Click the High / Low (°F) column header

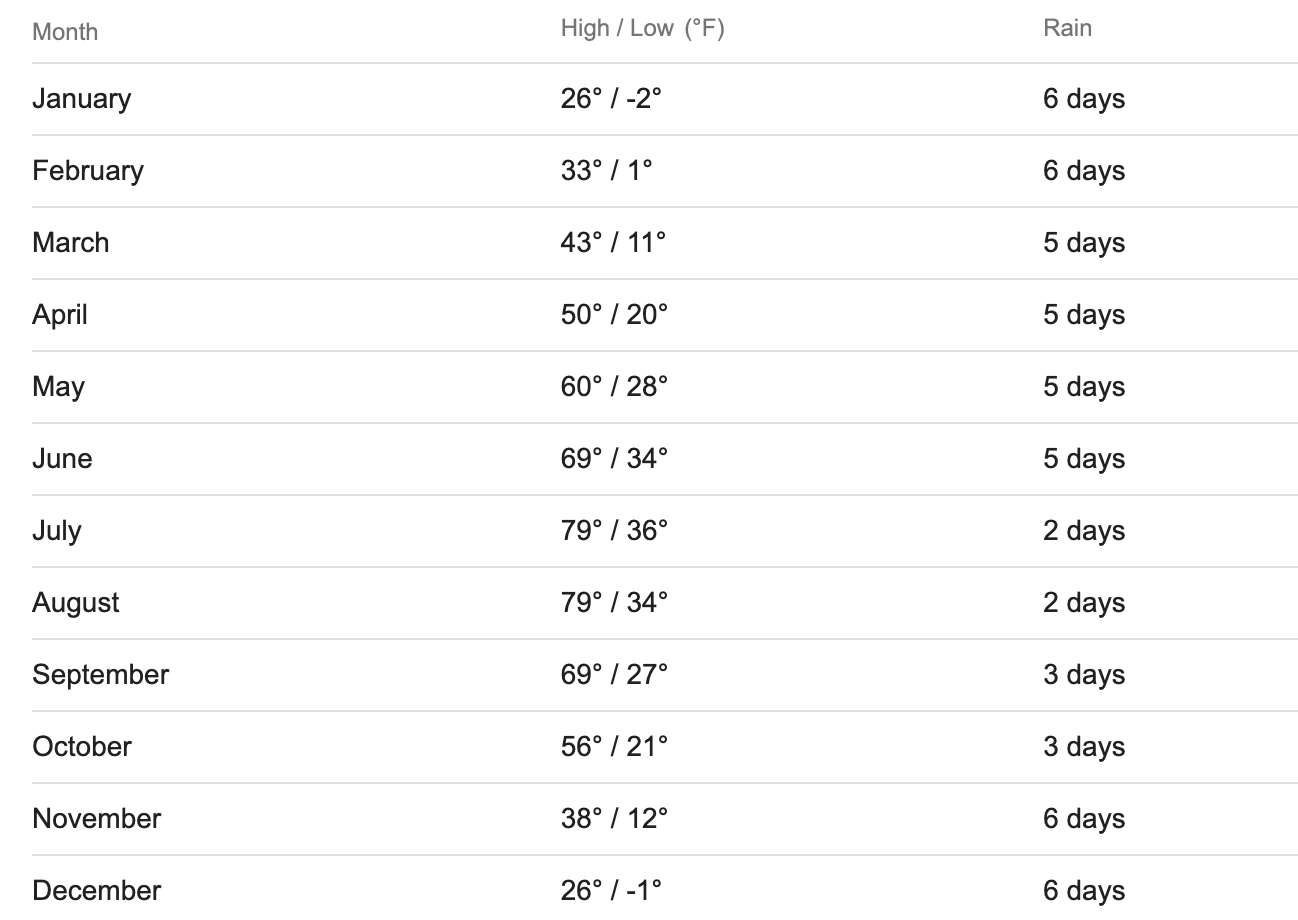643,29
